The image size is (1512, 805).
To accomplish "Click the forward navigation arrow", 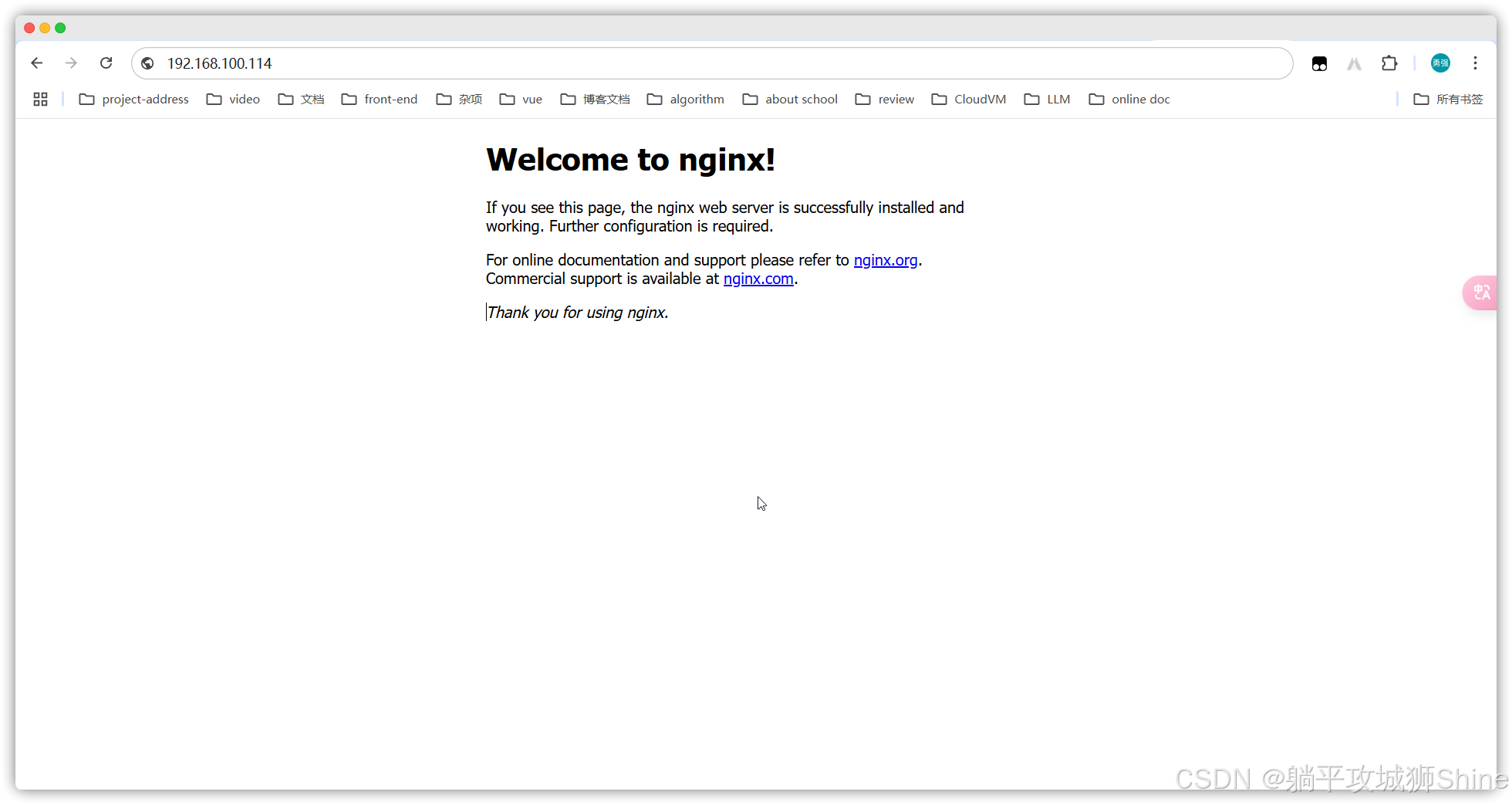I will (x=71, y=63).
